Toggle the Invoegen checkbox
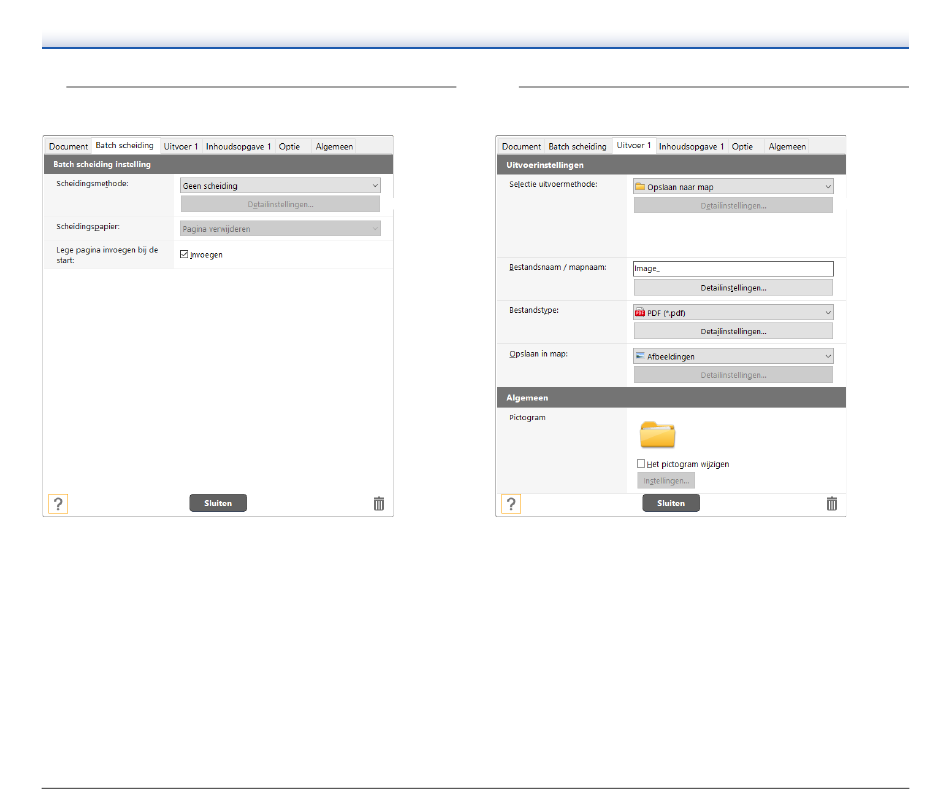 tap(184, 255)
